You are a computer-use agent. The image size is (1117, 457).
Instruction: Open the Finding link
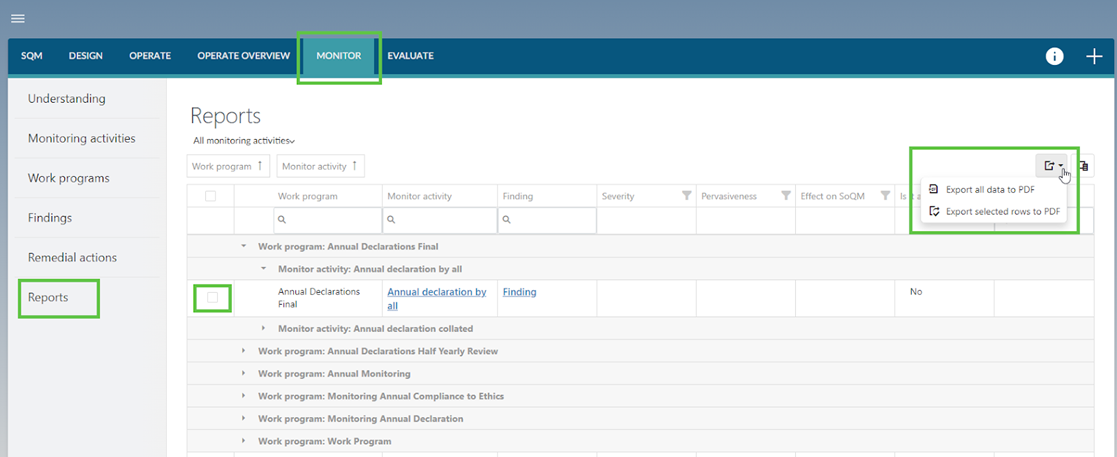[519, 292]
